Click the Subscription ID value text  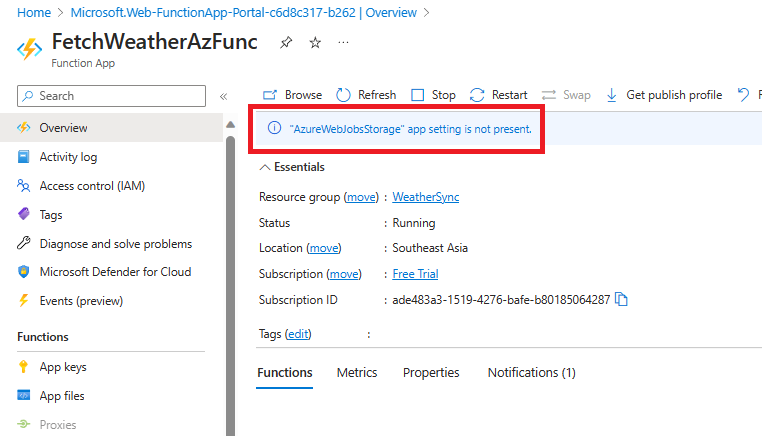[501, 300]
